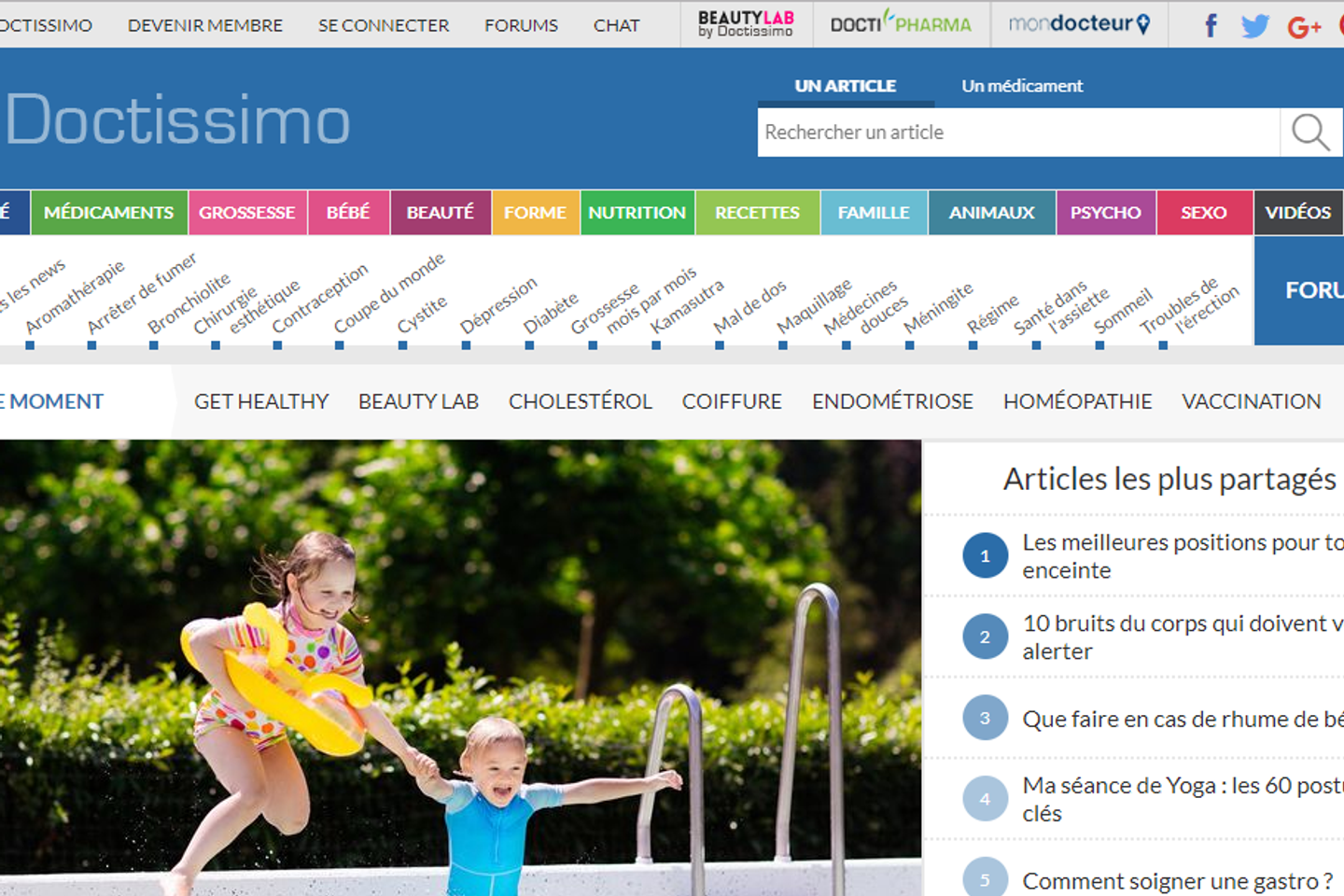The height and width of the screenshot is (896, 1344).
Task: Open the Diabète topic
Action: tap(551, 315)
